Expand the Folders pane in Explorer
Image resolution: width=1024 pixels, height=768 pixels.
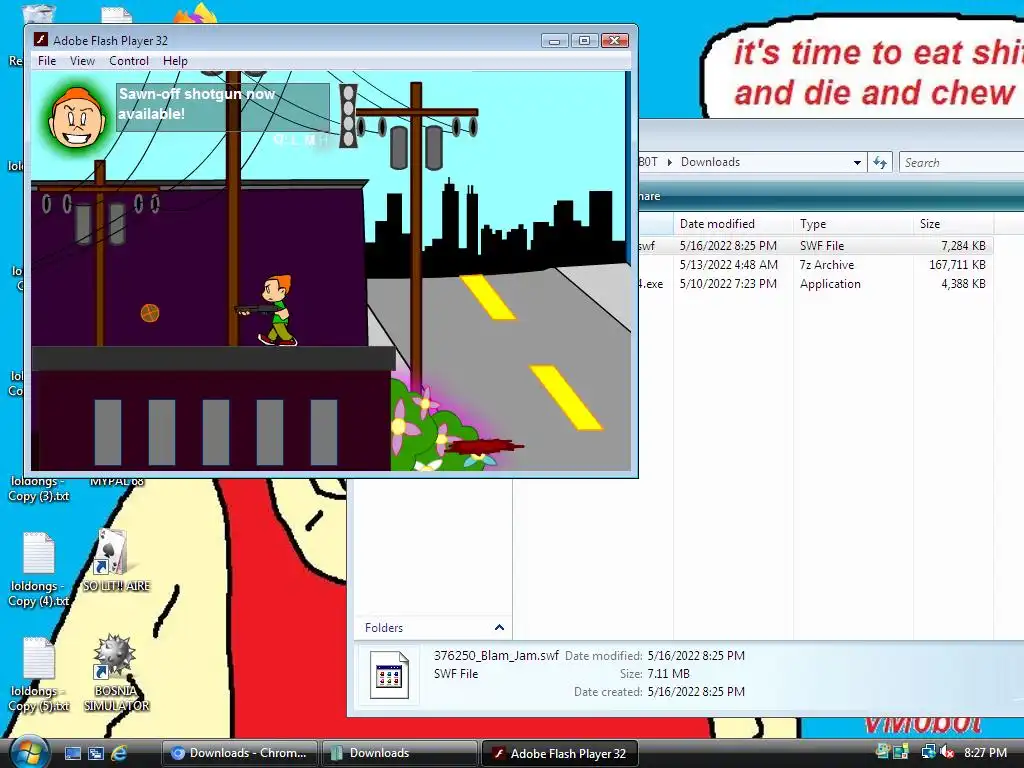click(x=499, y=628)
